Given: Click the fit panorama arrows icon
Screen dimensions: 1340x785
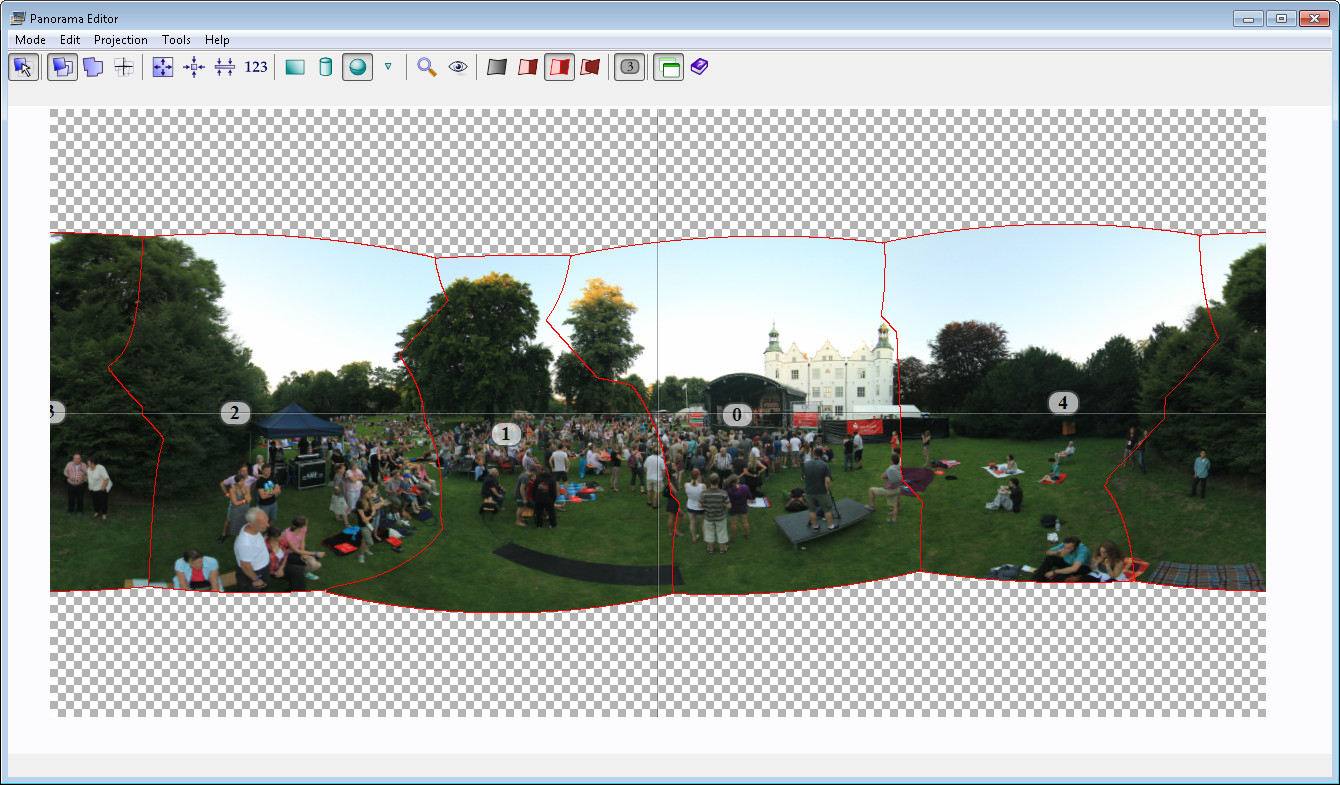Looking at the screenshot, I should [163, 67].
